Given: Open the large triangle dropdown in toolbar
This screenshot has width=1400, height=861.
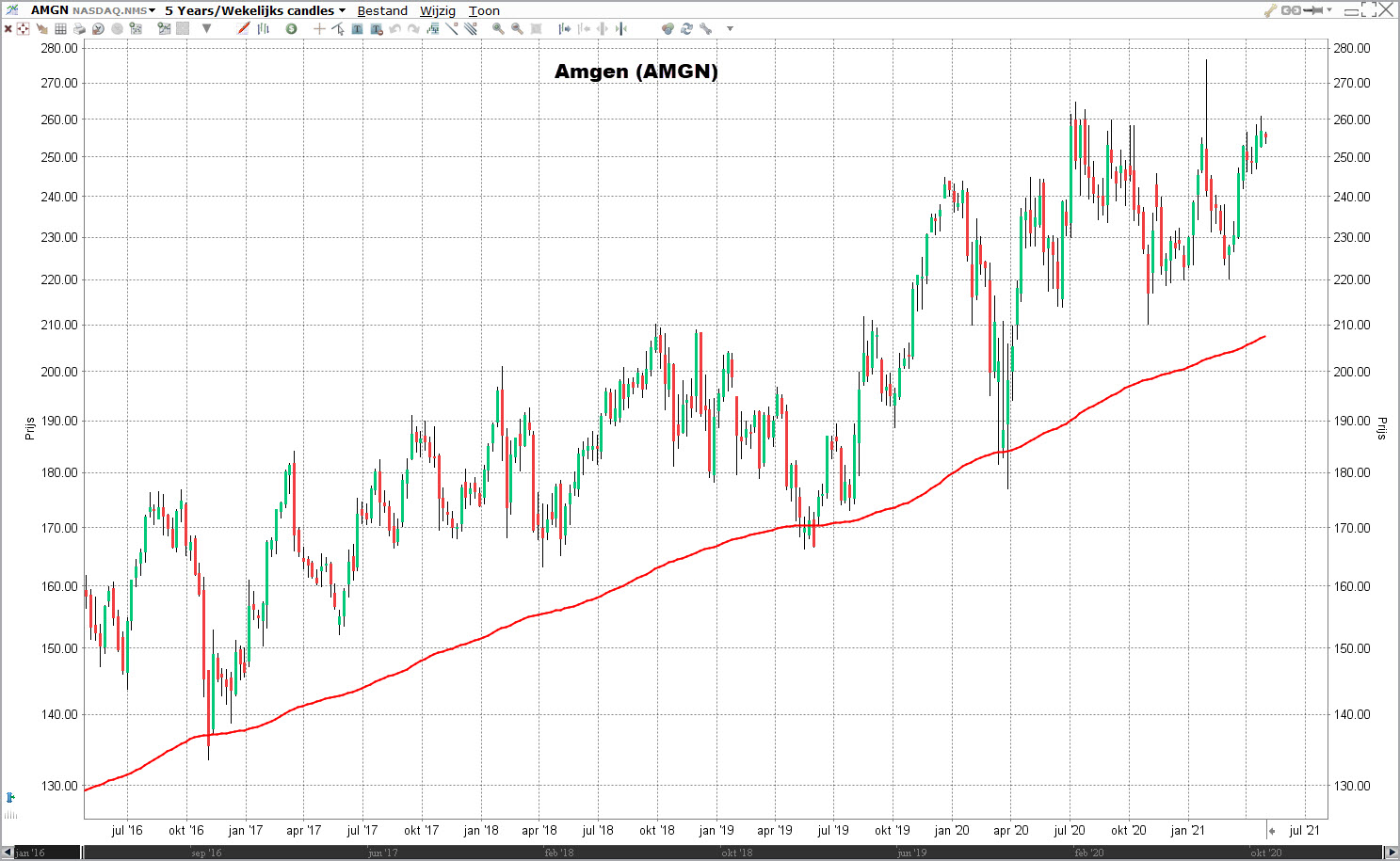Looking at the screenshot, I should pos(206,28).
